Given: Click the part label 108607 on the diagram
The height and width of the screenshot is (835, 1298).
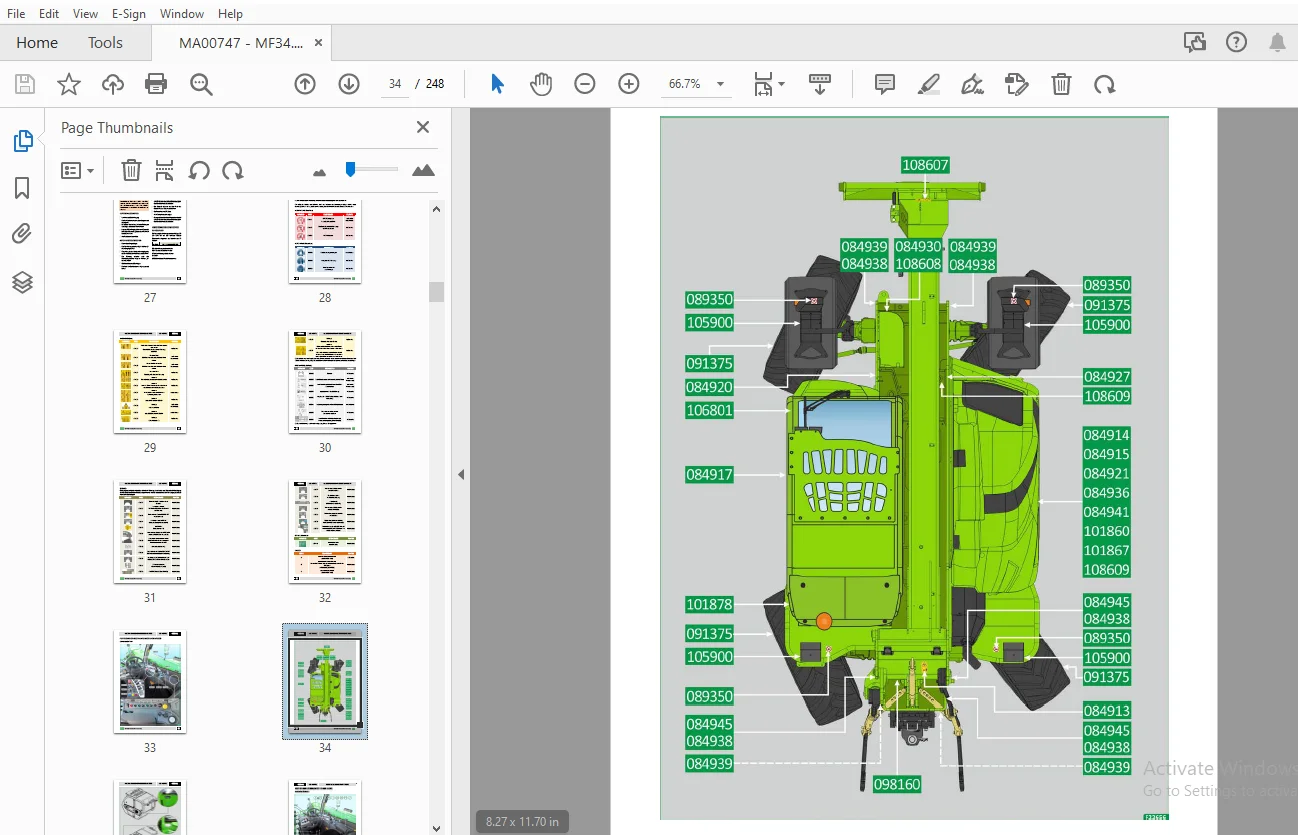Looking at the screenshot, I should (x=925, y=165).
